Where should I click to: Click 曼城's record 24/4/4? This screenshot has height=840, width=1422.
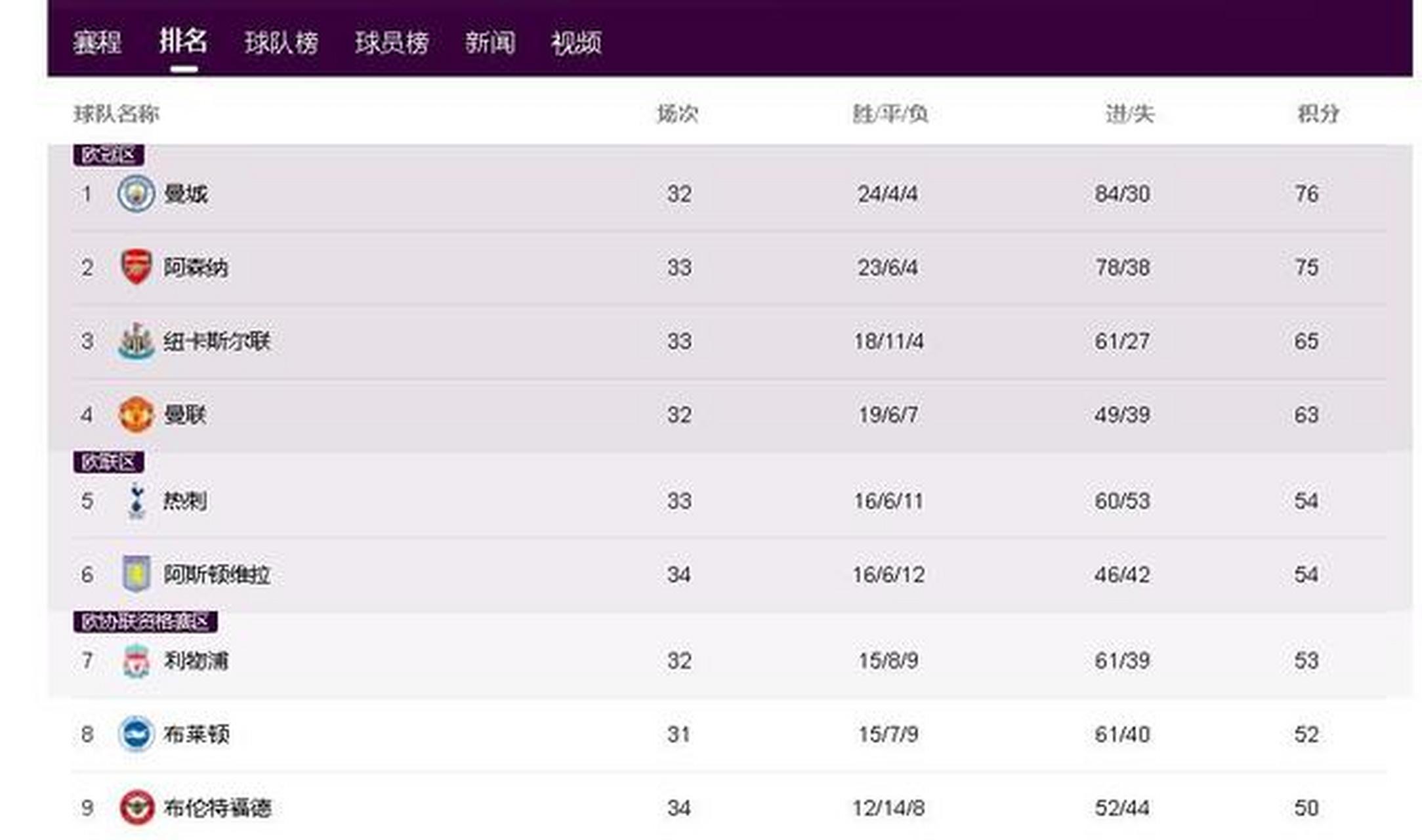pyautogui.click(x=888, y=194)
